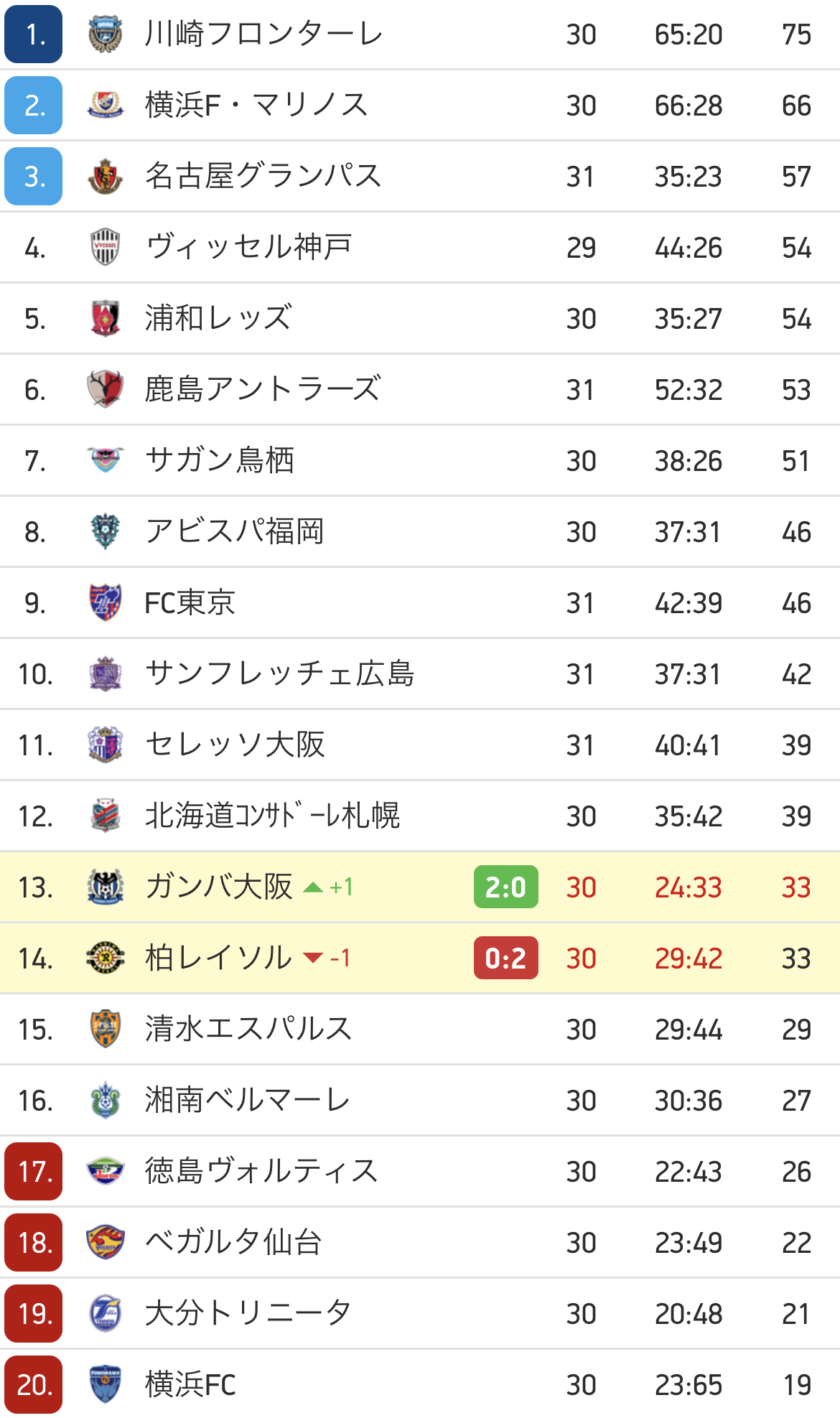Open the 横浜FC team name link
840x1418 pixels.
point(190,1385)
